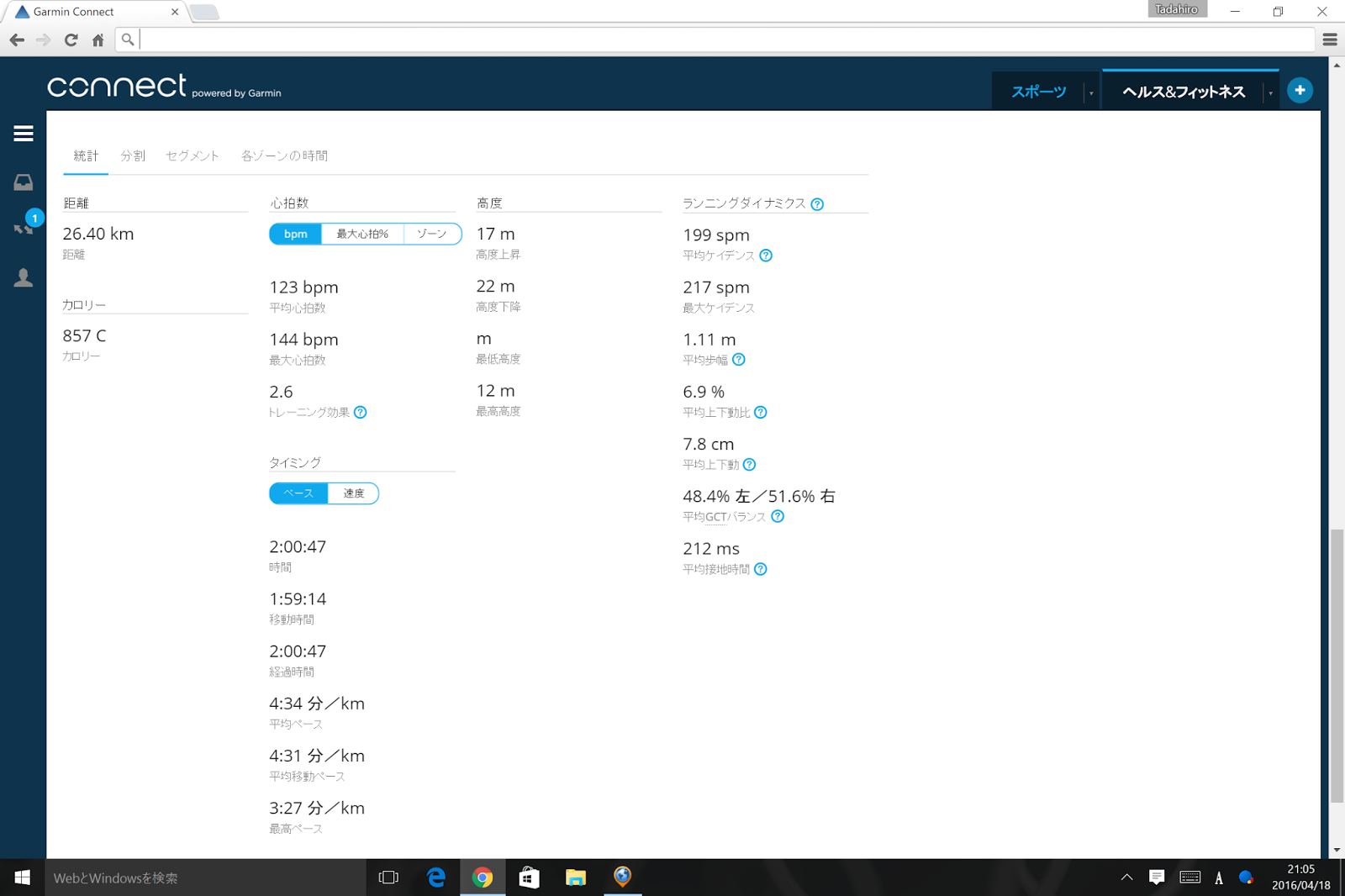Switch heart rate to 最大心拍%
The height and width of the screenshot is (896, 1345).
[x=362, y=234]
